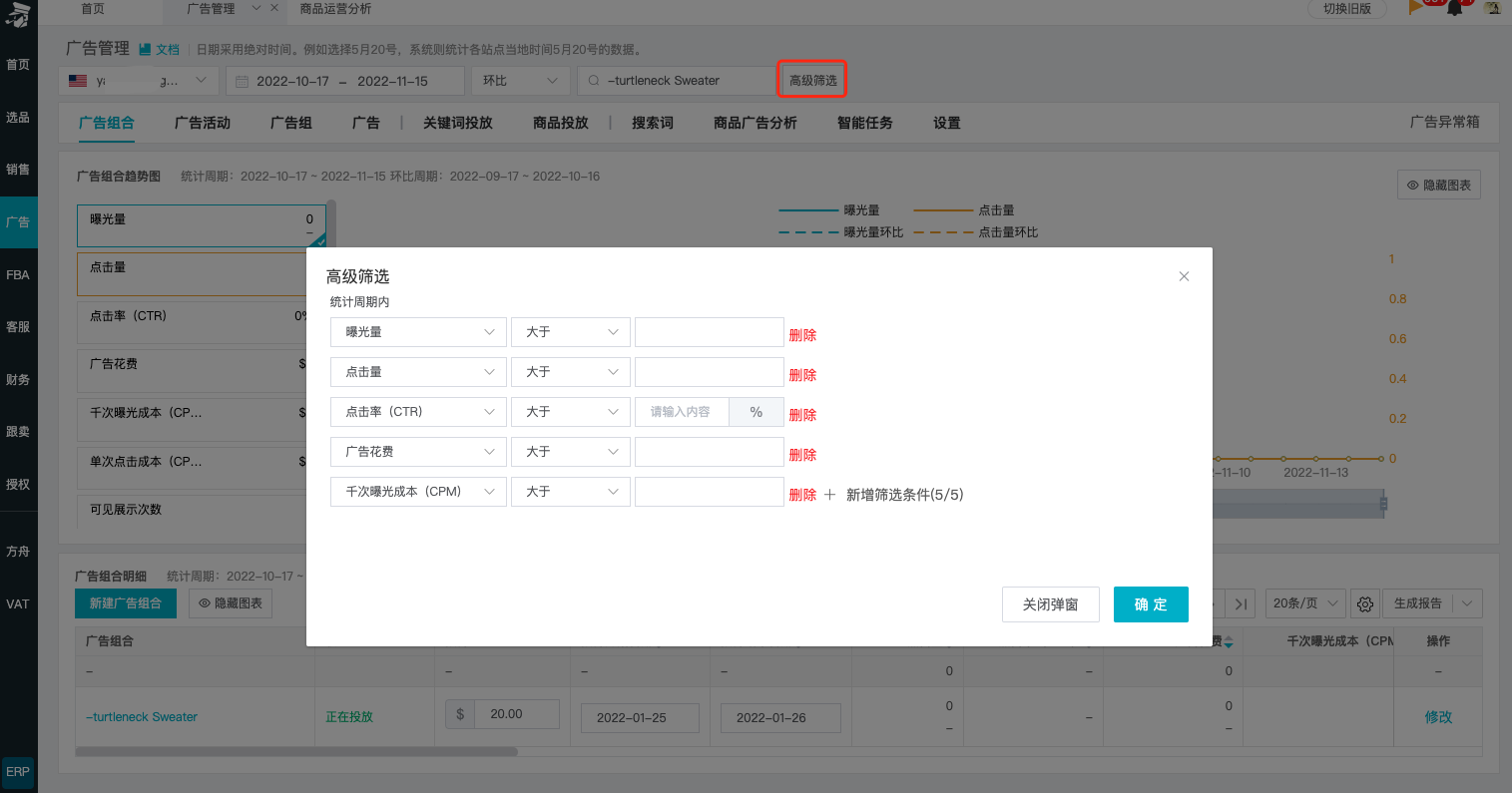Image resolution: width=1512 pixels, height=793 pixels.
Task: Expand the 点击率 (CTR) metric dropdown
Action: coord(418,412)
